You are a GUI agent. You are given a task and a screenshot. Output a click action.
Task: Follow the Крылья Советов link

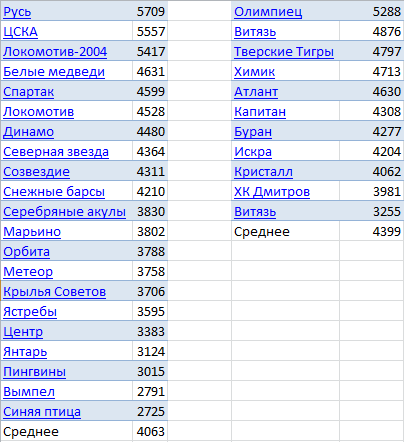[x=55, y=292]
